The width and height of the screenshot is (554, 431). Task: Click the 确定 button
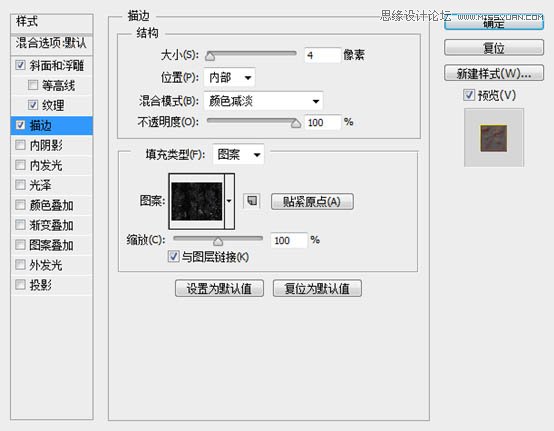coord(494,22)
